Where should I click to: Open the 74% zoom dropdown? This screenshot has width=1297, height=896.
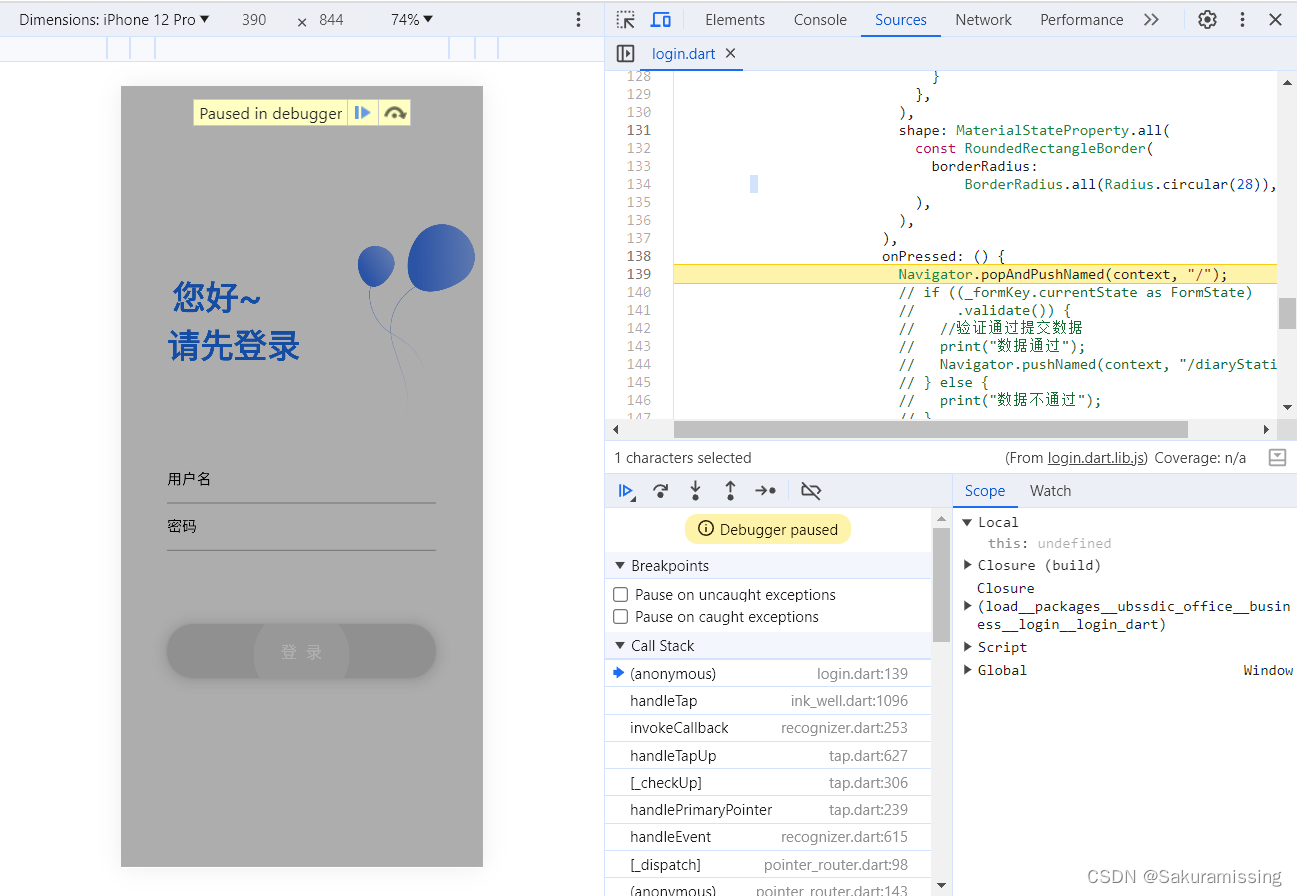click(410, 18)
